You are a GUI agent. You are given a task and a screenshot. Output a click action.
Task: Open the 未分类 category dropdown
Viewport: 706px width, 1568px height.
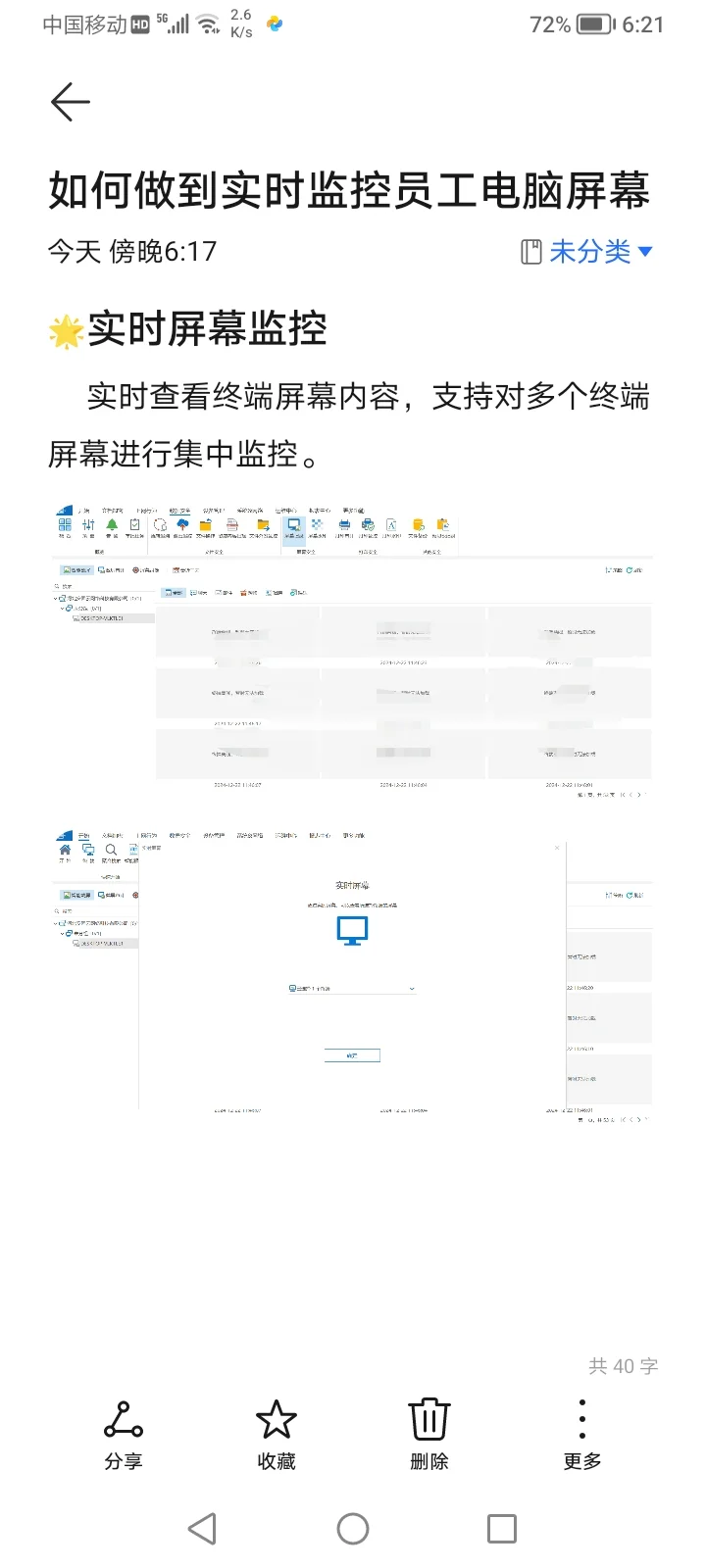click(600, 252)
